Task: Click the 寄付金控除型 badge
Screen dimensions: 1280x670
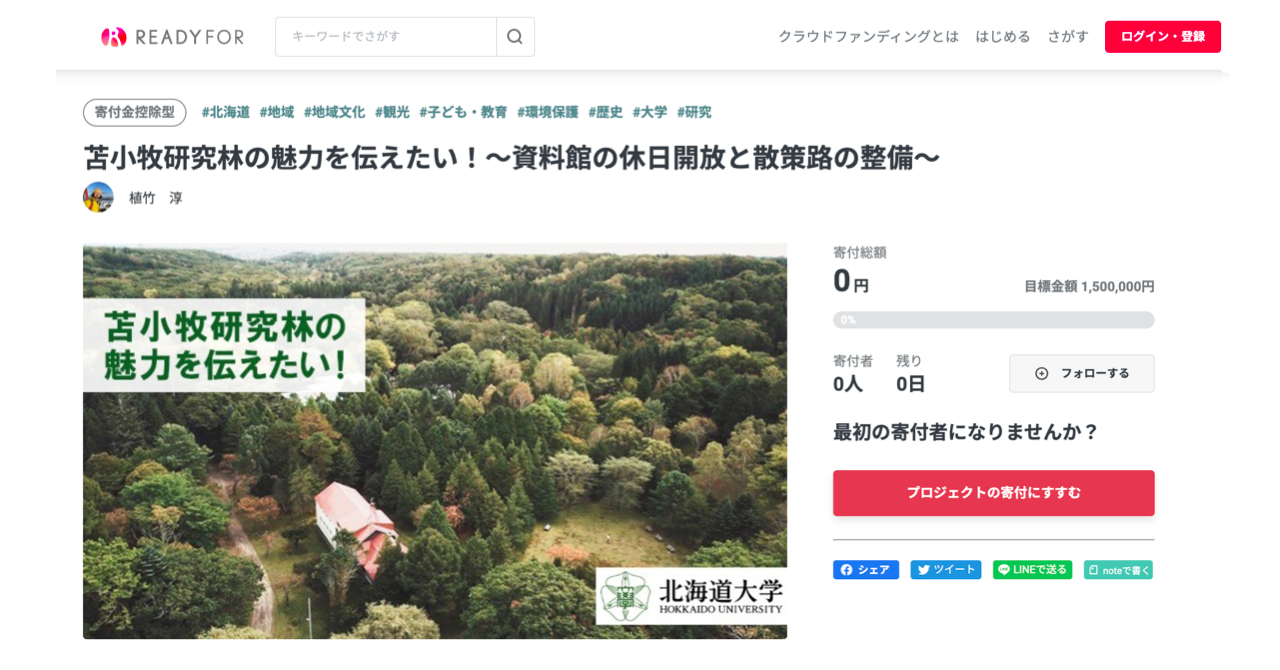Action: 135,112
